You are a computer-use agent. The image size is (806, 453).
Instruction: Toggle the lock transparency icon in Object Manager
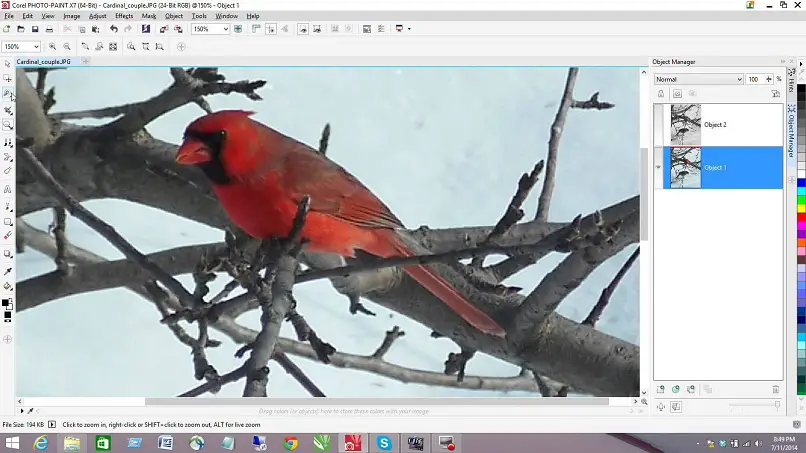(661, 93)
